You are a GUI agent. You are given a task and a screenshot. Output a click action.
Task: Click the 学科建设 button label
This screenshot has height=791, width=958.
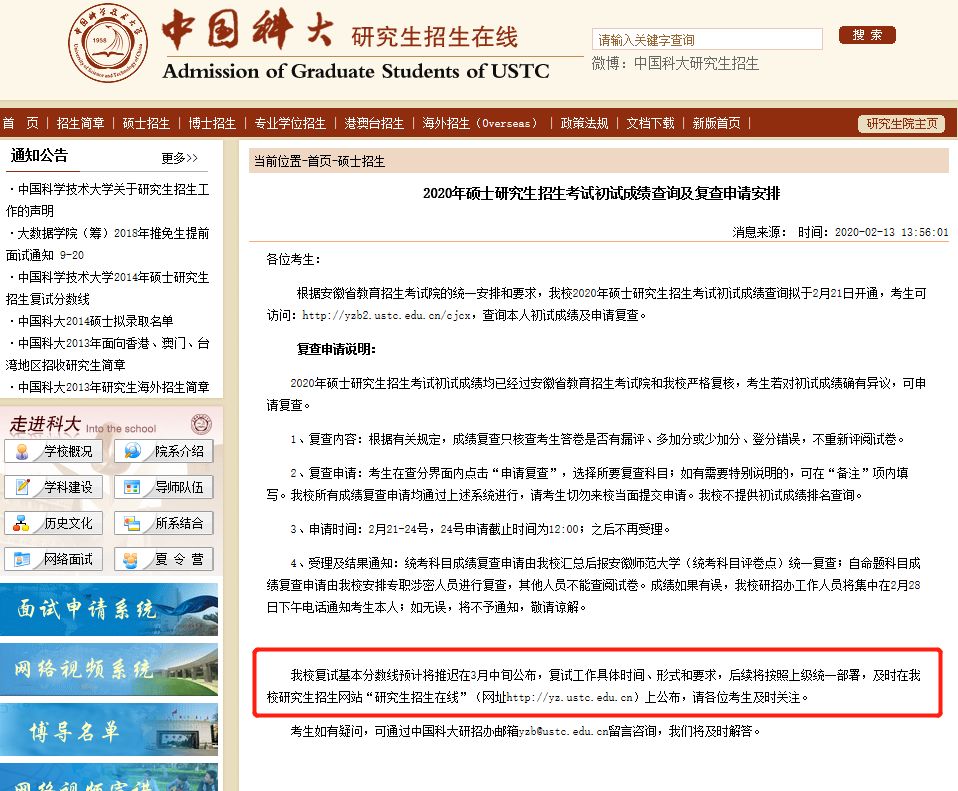pos(68,487)
